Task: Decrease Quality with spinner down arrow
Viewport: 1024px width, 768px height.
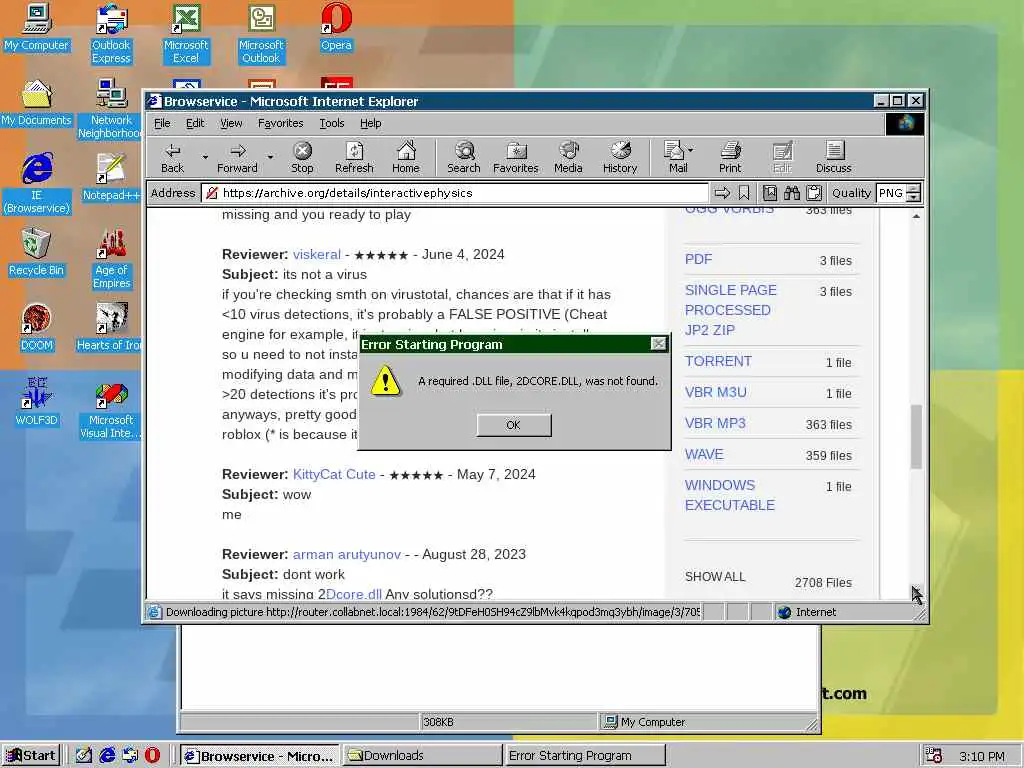Action: tap(914, 197)
